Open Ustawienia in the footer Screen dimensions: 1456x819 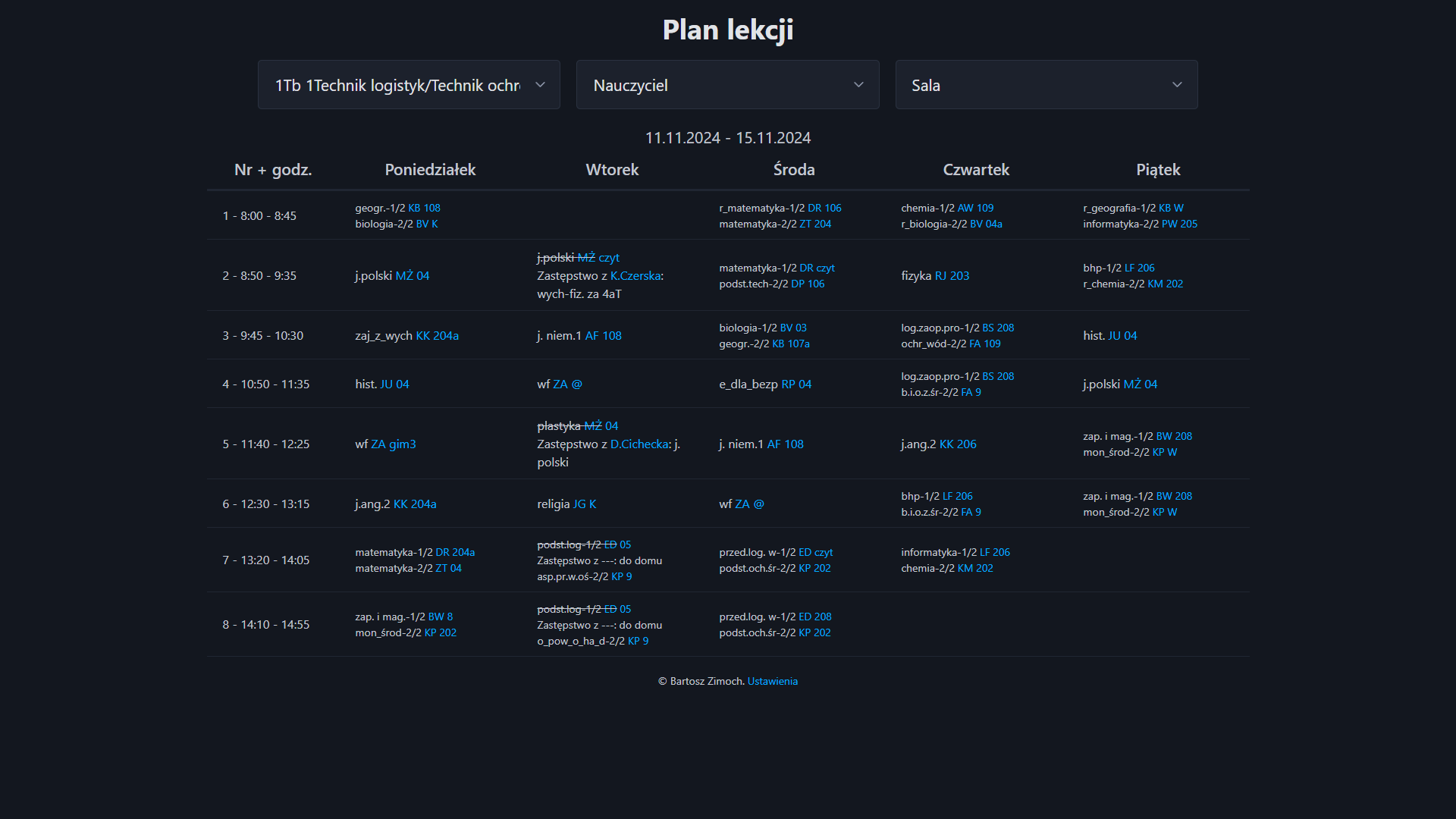772,681
